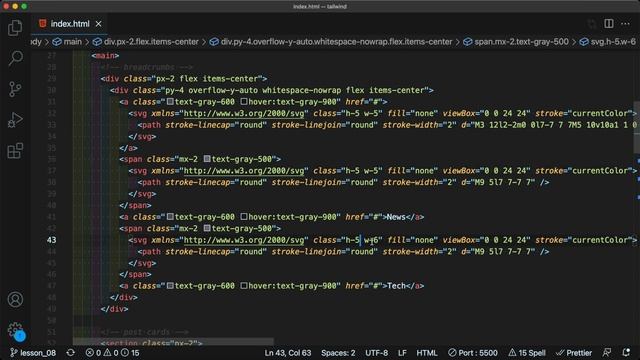The width and height of the screenshot is (640, 360).
Task: Open the Source Control view
Action: coord(15,89)
